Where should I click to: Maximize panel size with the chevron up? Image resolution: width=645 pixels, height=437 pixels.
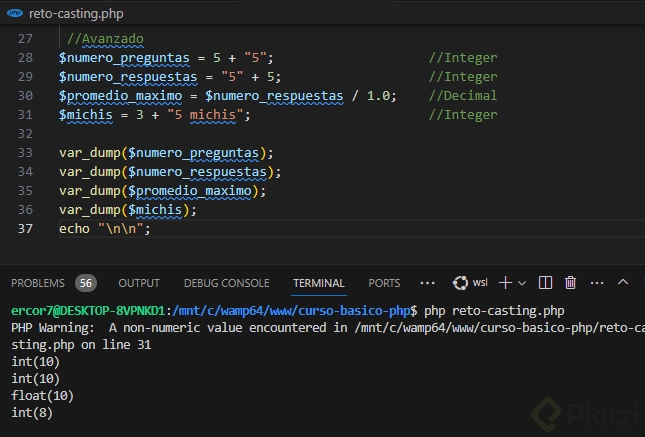623,283
